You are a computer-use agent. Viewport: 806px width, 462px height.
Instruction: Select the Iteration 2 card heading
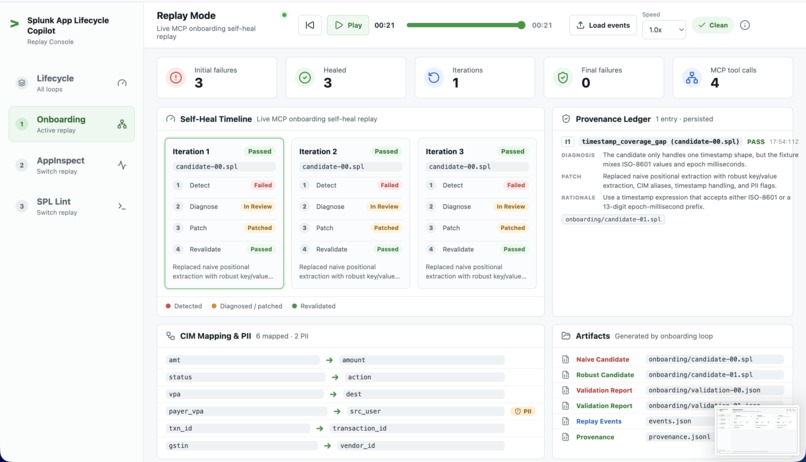pos(318,151)
